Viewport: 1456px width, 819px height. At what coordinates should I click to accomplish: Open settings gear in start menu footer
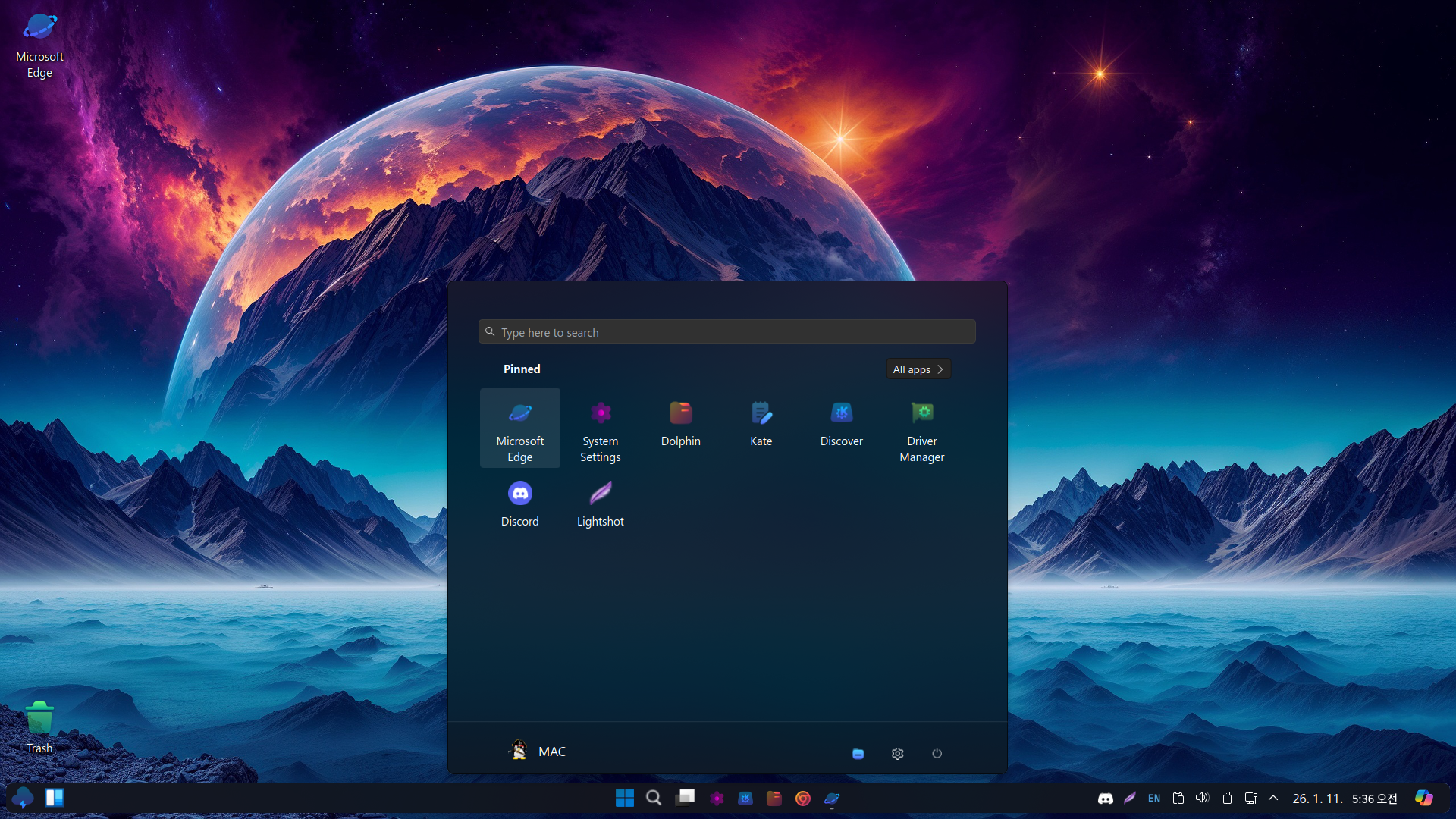[897, 753]
